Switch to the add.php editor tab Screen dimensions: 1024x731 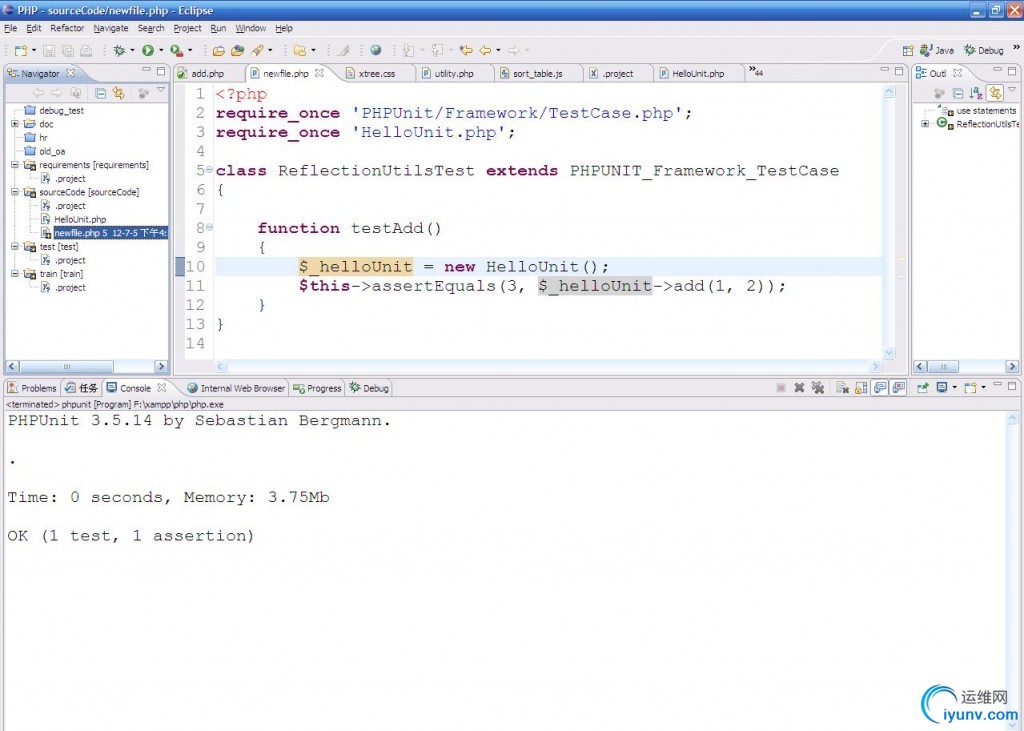[x=208, y=74]
